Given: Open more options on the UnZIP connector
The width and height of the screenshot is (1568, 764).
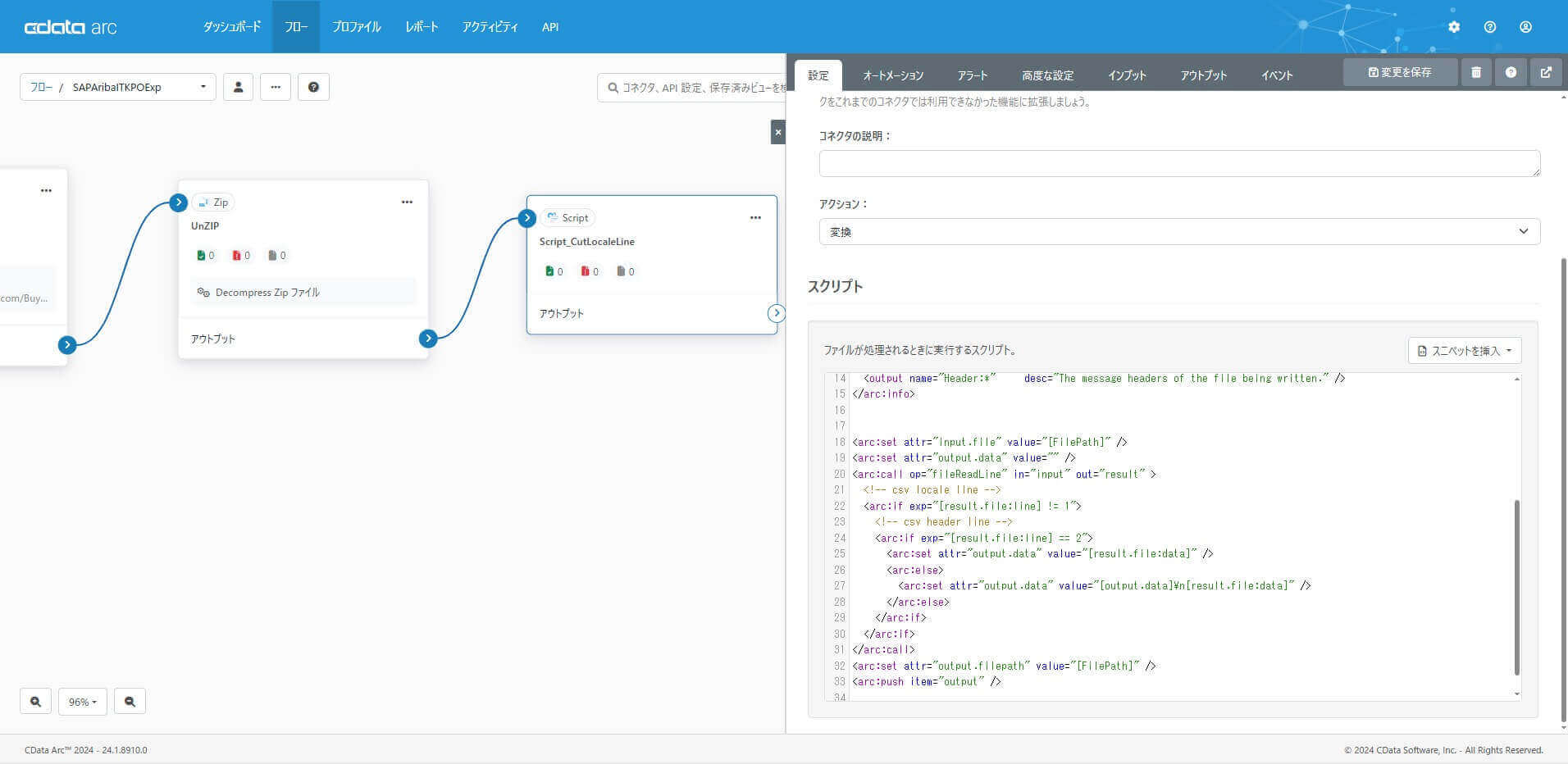Looking at the screenshot, I should [407, 202].
